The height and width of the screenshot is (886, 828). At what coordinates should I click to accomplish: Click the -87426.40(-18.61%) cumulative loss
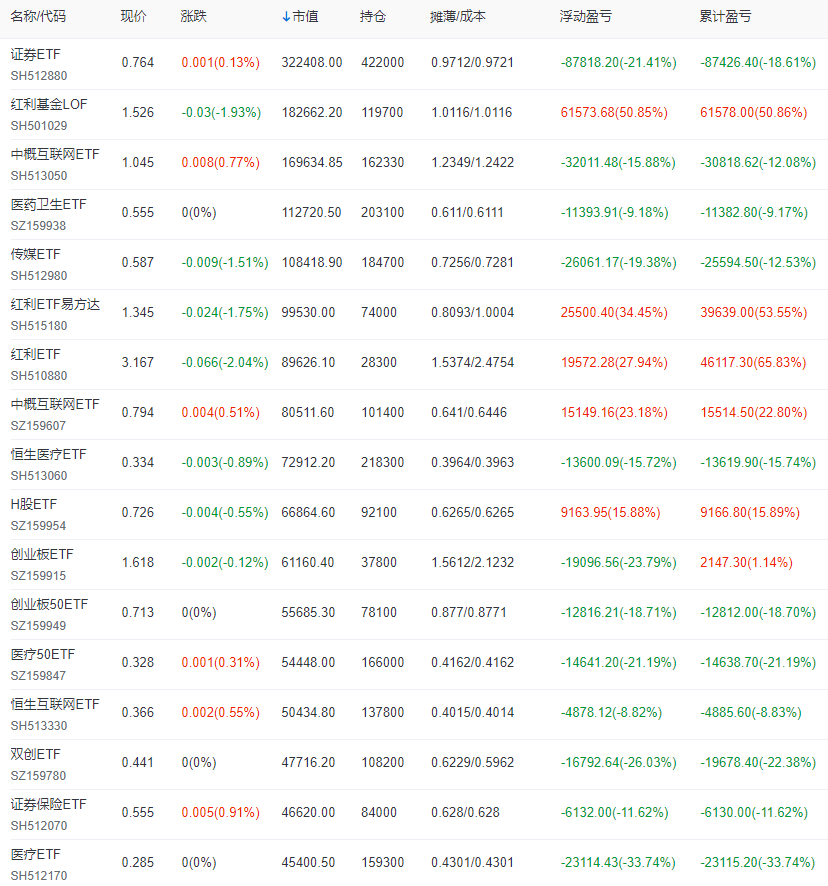point(758,62)
